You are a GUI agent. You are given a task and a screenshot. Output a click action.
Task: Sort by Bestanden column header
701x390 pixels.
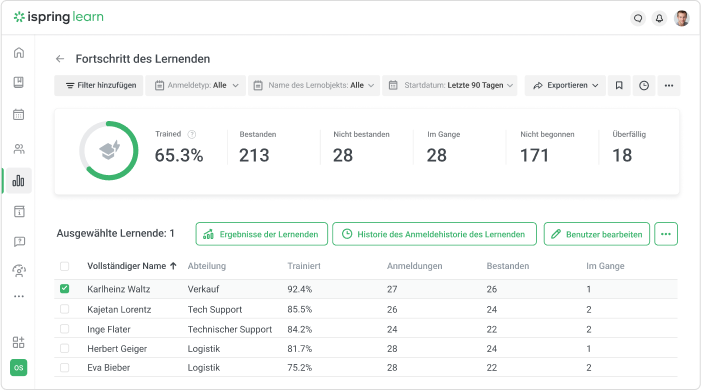pos(508,266)
